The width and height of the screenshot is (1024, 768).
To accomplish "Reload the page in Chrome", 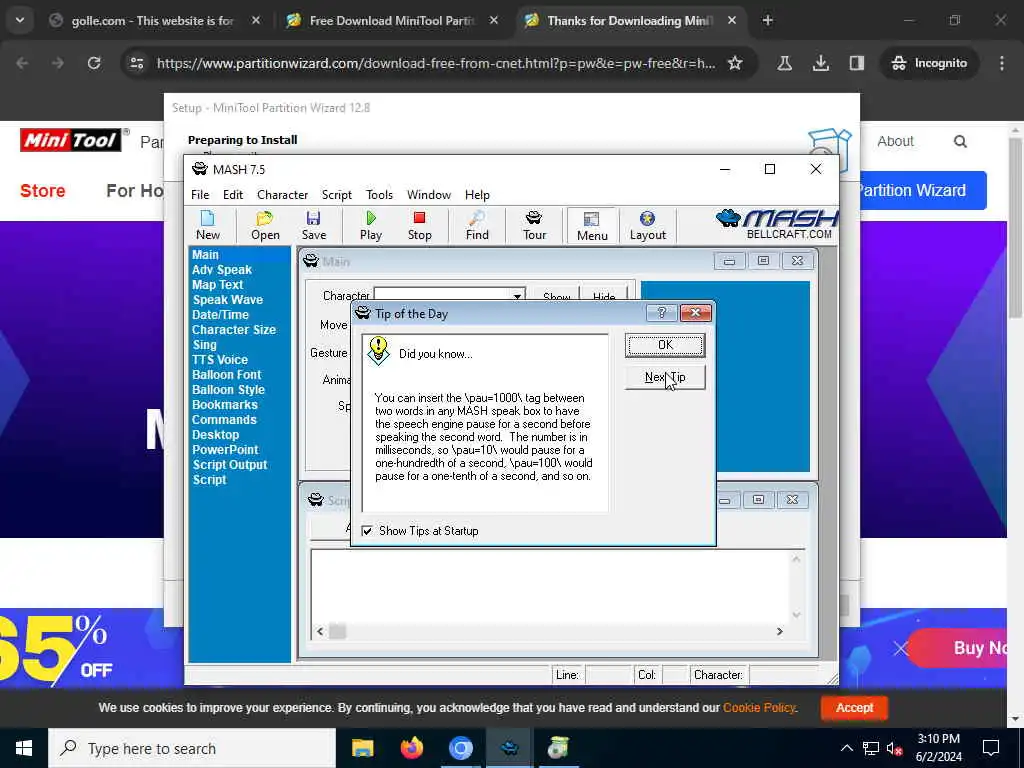I will click(94, 63).
